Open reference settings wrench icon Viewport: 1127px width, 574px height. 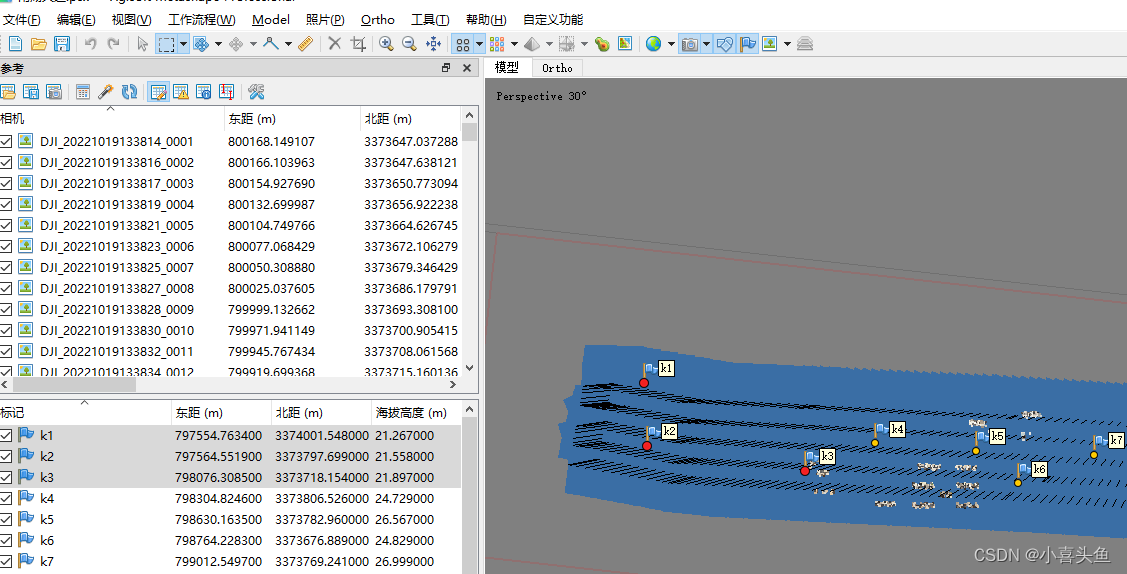coord(256,92)
